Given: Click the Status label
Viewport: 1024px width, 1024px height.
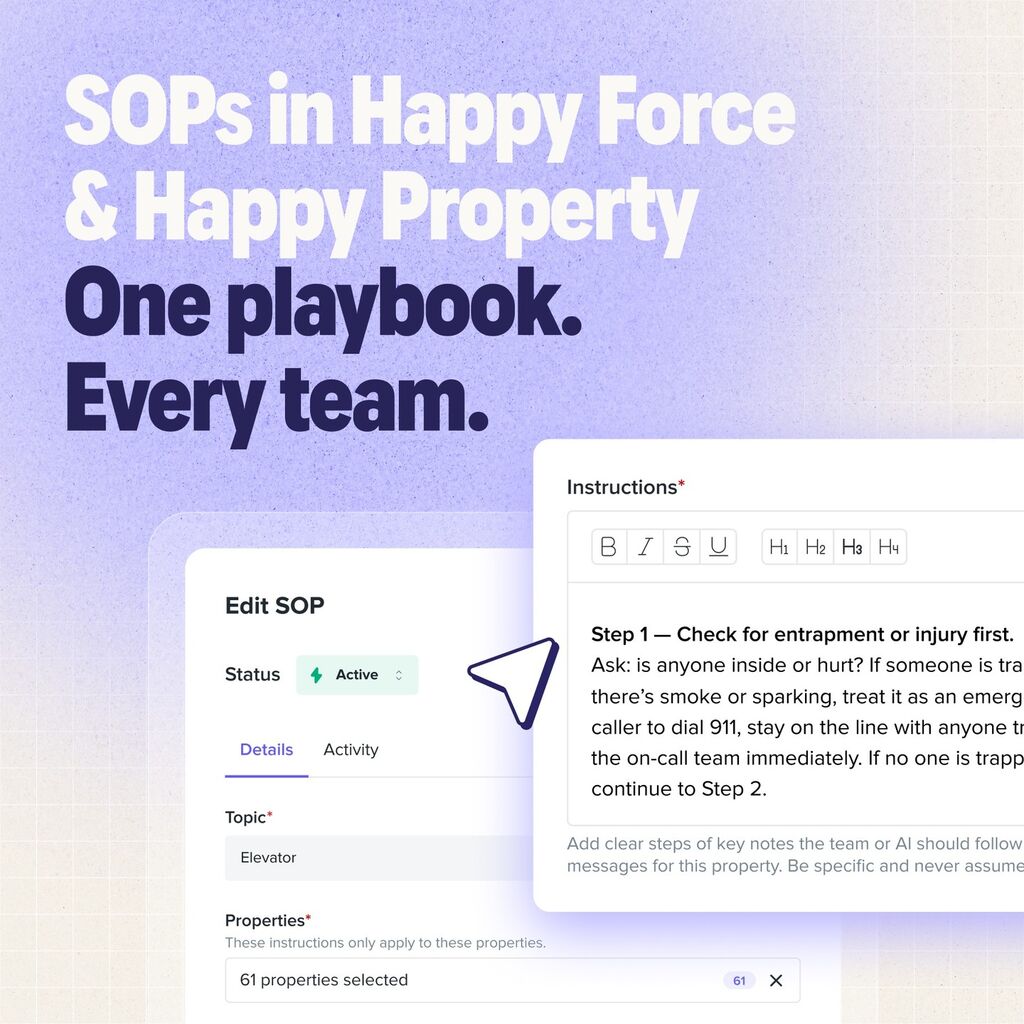Looking at the screenshot, I should pos(252,675).
